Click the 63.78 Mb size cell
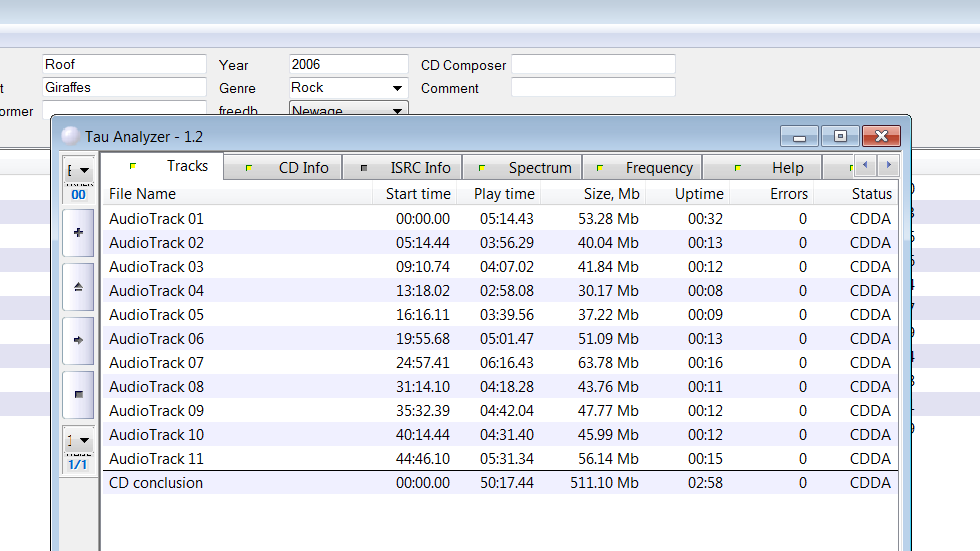This screenshot has height=551, width=980. click(x=608, y=363)
